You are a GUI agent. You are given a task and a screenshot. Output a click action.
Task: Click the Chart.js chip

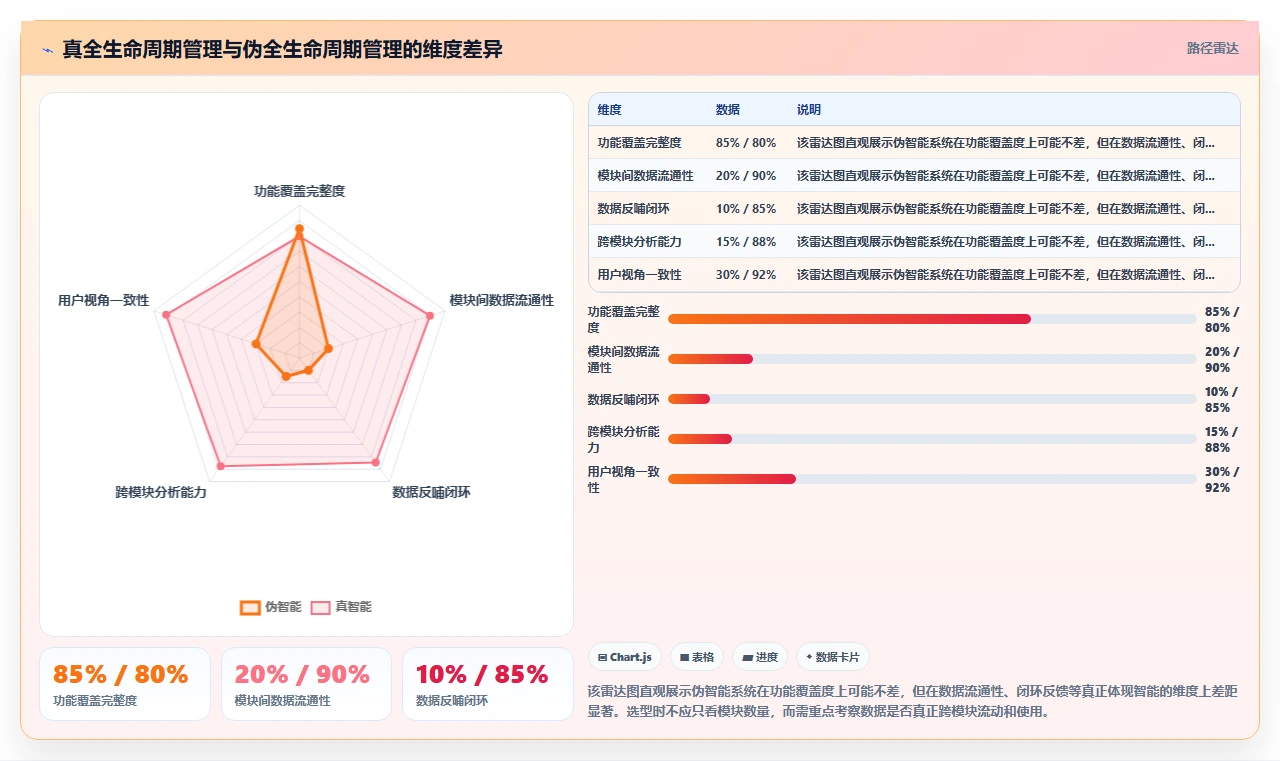[624, 657]
